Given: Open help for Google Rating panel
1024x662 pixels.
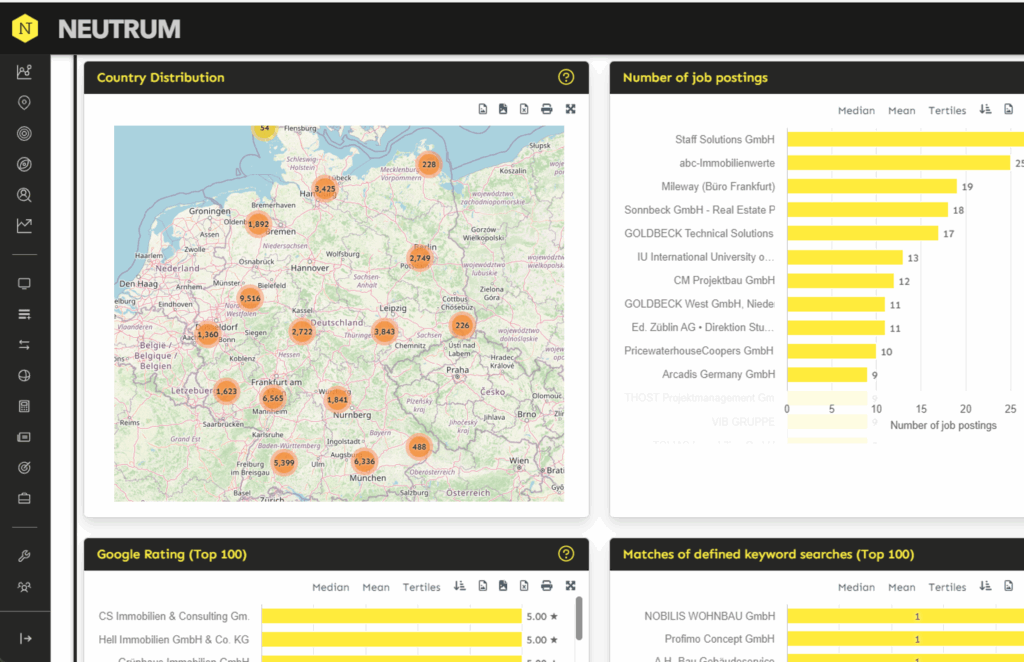Looking at the screenshot, I should point(566,554).
